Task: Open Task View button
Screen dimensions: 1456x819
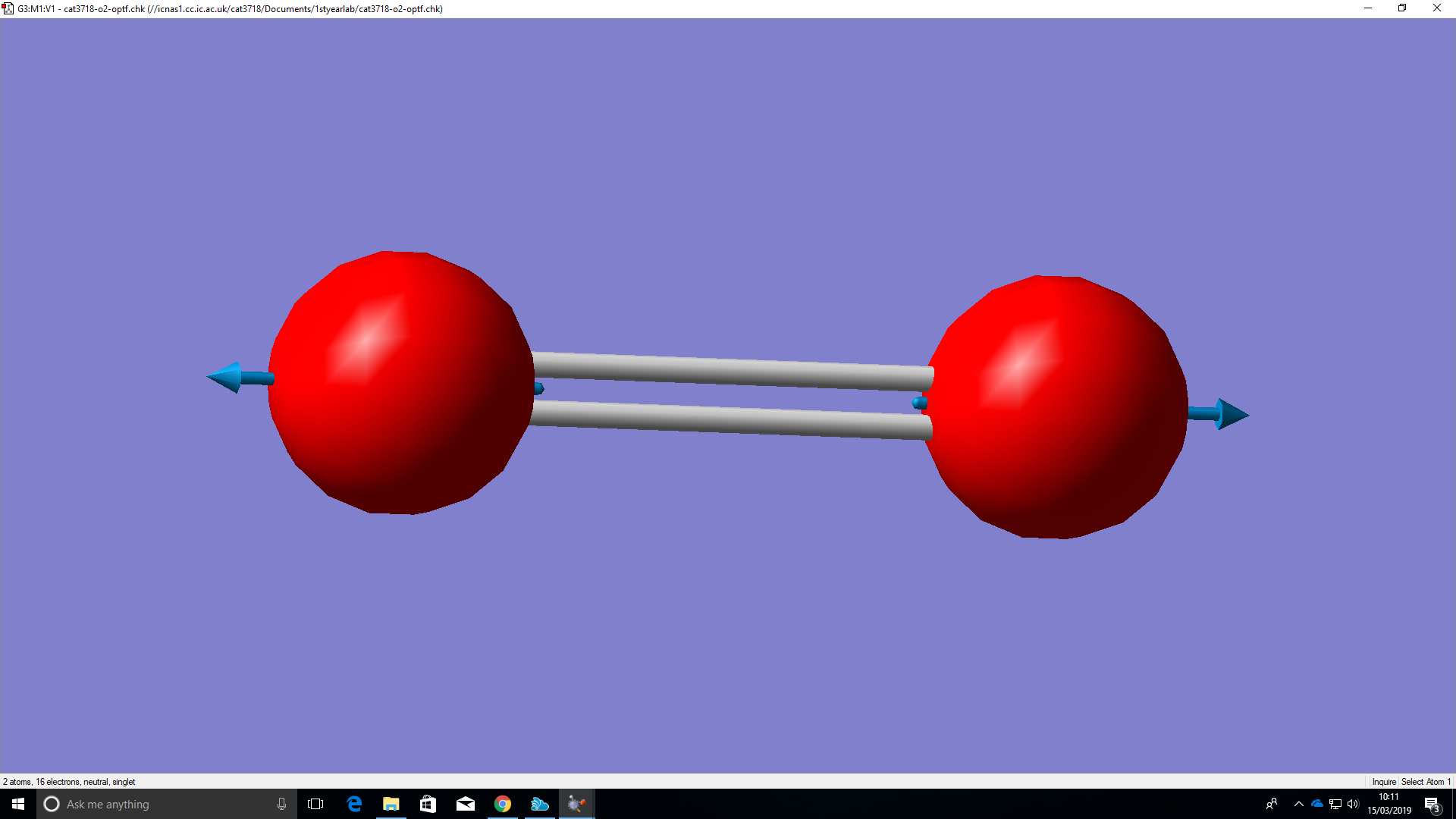Action: 315,804
